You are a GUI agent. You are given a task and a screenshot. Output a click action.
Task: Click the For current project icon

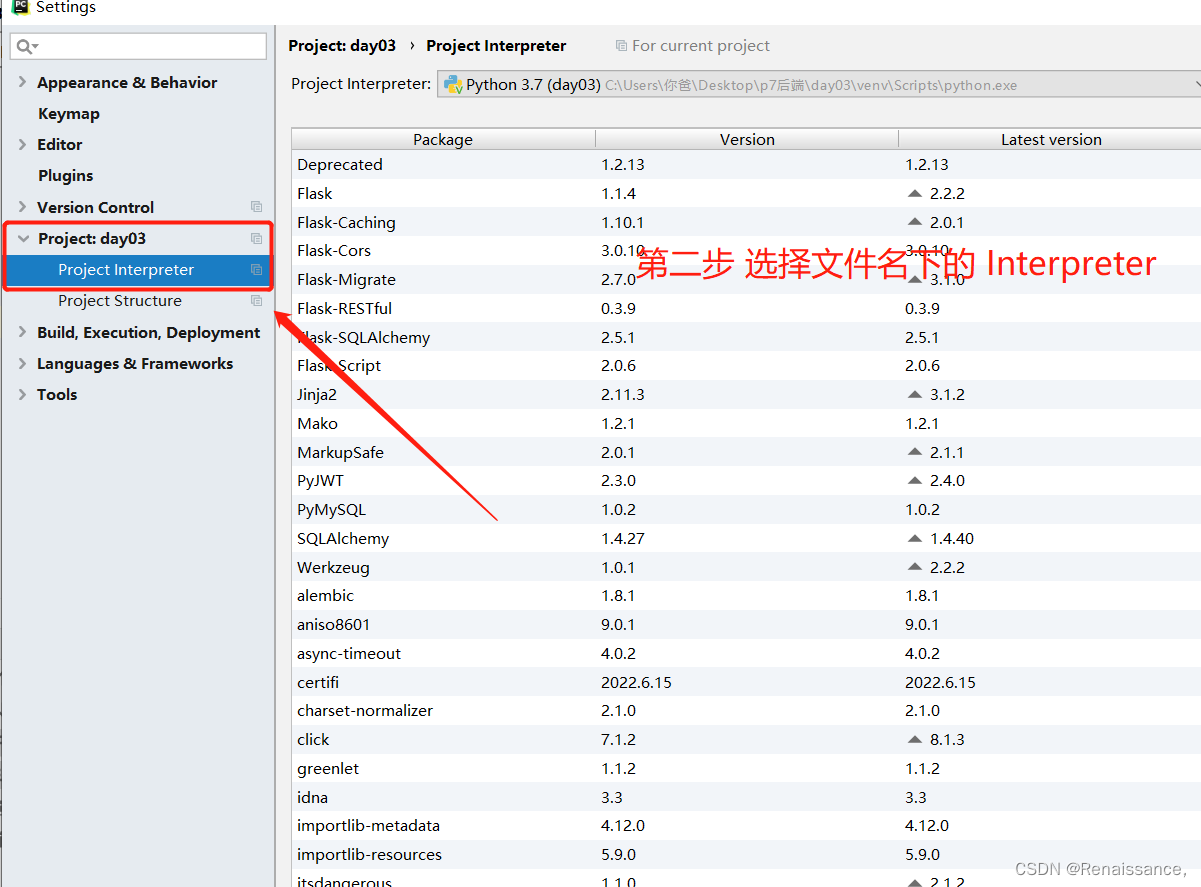[x=621, y=46]
